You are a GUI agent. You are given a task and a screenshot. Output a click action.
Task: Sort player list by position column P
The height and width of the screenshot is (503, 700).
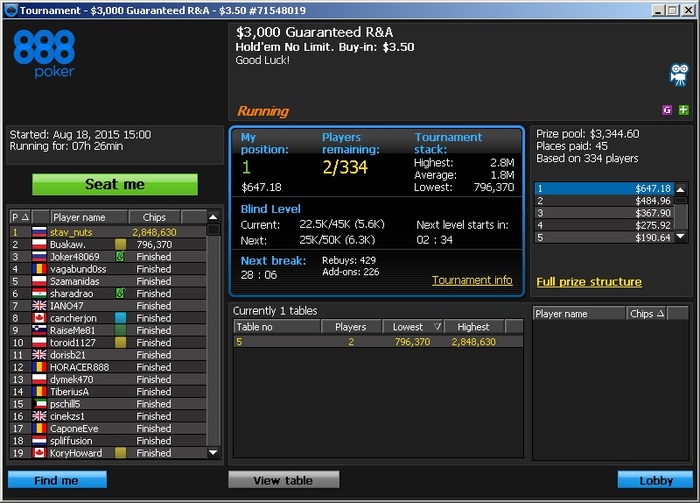[20, 217]
